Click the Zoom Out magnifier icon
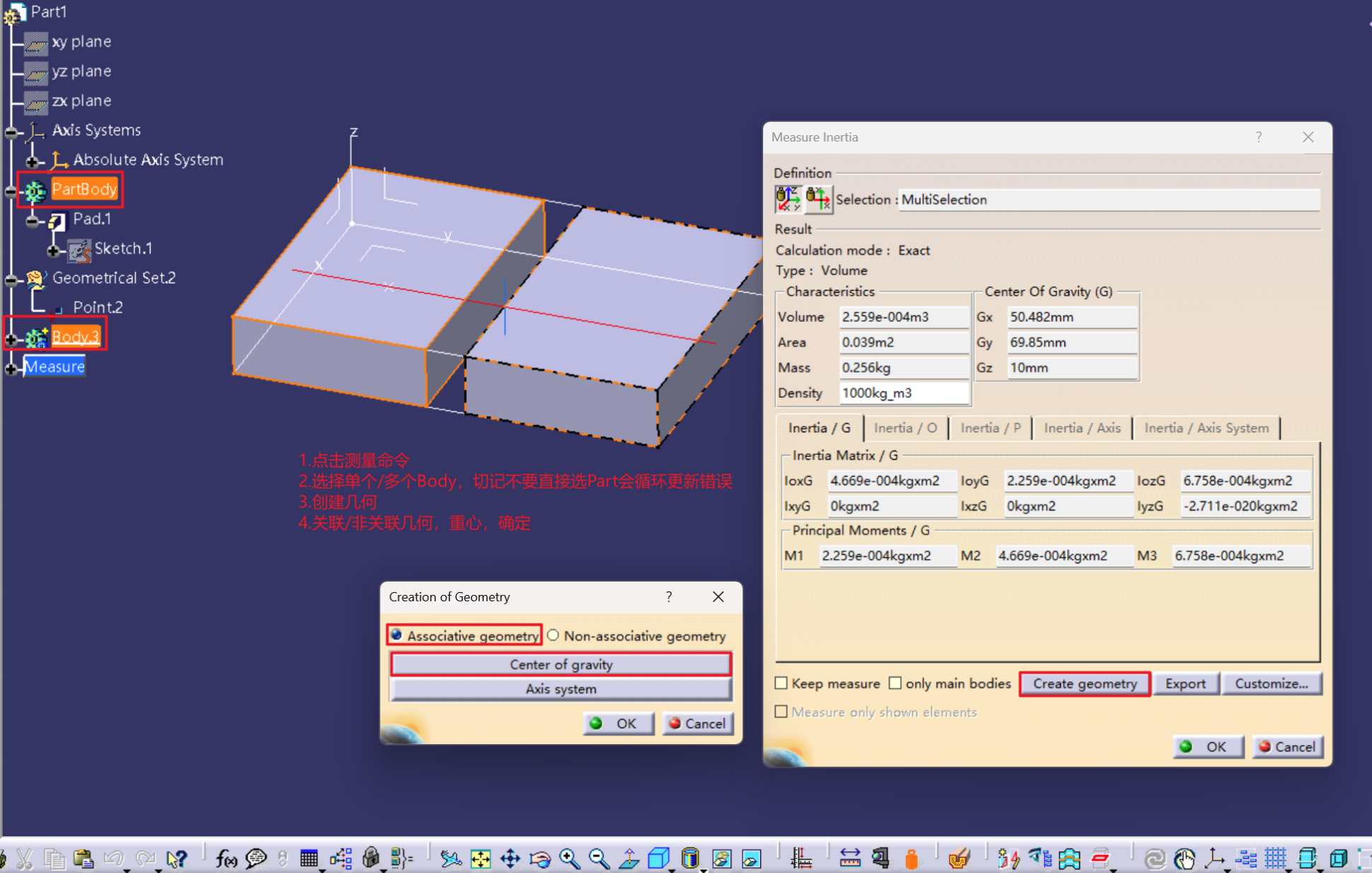 (x=599, y=858)
